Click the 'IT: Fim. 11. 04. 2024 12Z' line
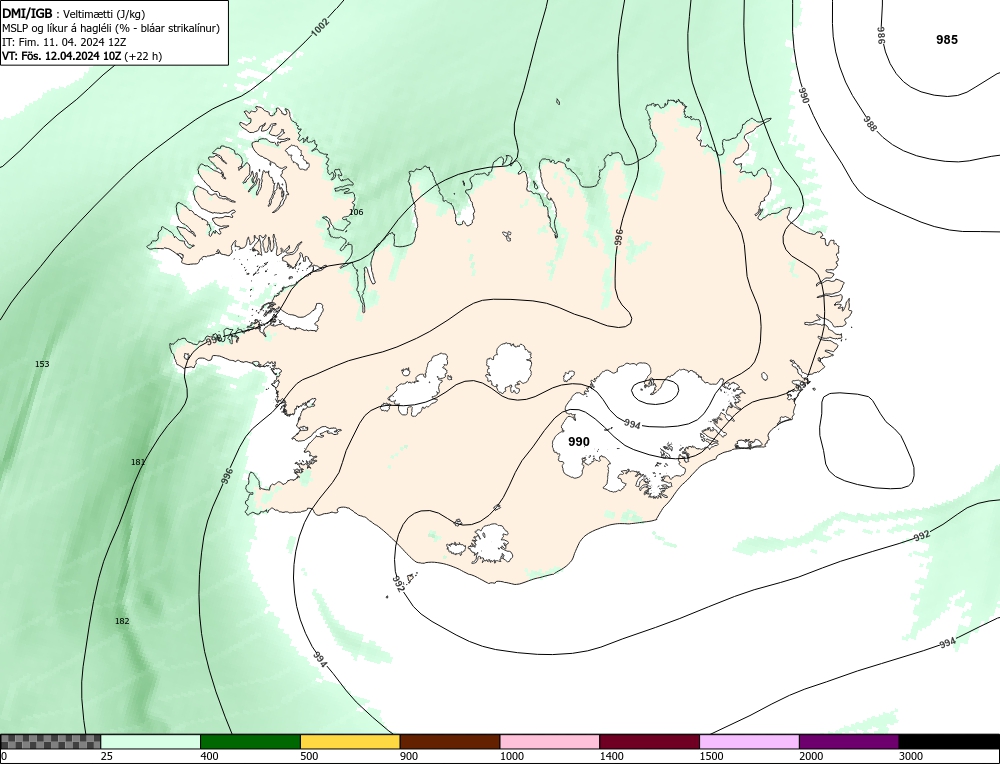The image size is (1000, 764). pos(64,42)
